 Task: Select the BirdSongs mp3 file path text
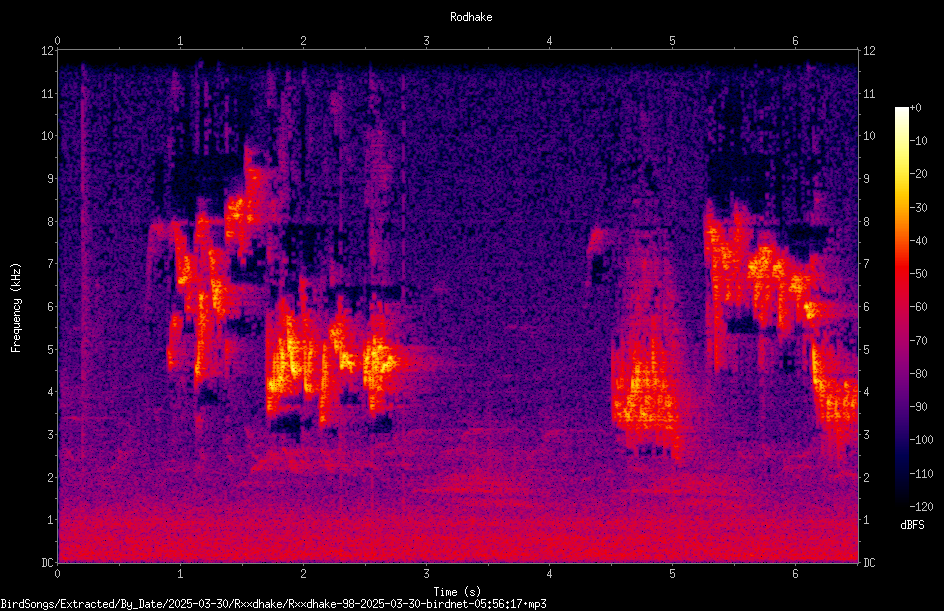(273, 604)
